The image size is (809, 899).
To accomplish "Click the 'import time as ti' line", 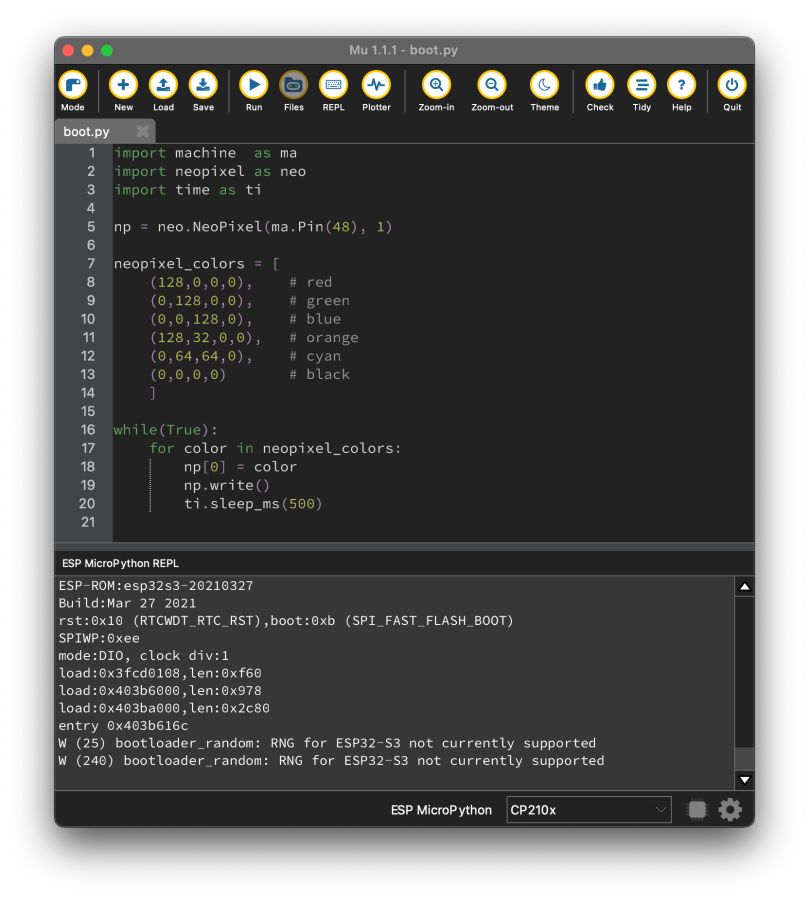I will pyautogui.click(x=187, y=190).
